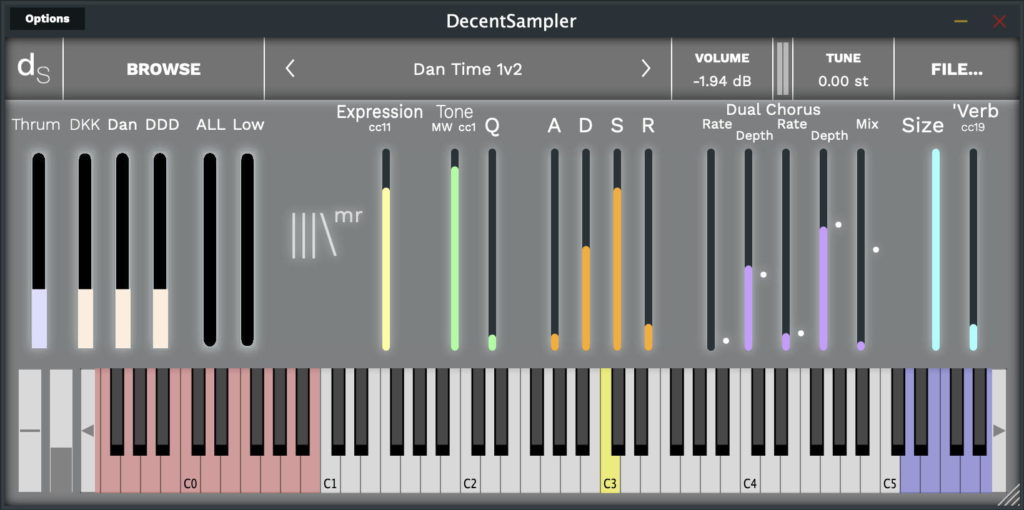Play the C2 key
The width and height of the screenshot is (1024, 510).
coord(470,475)
